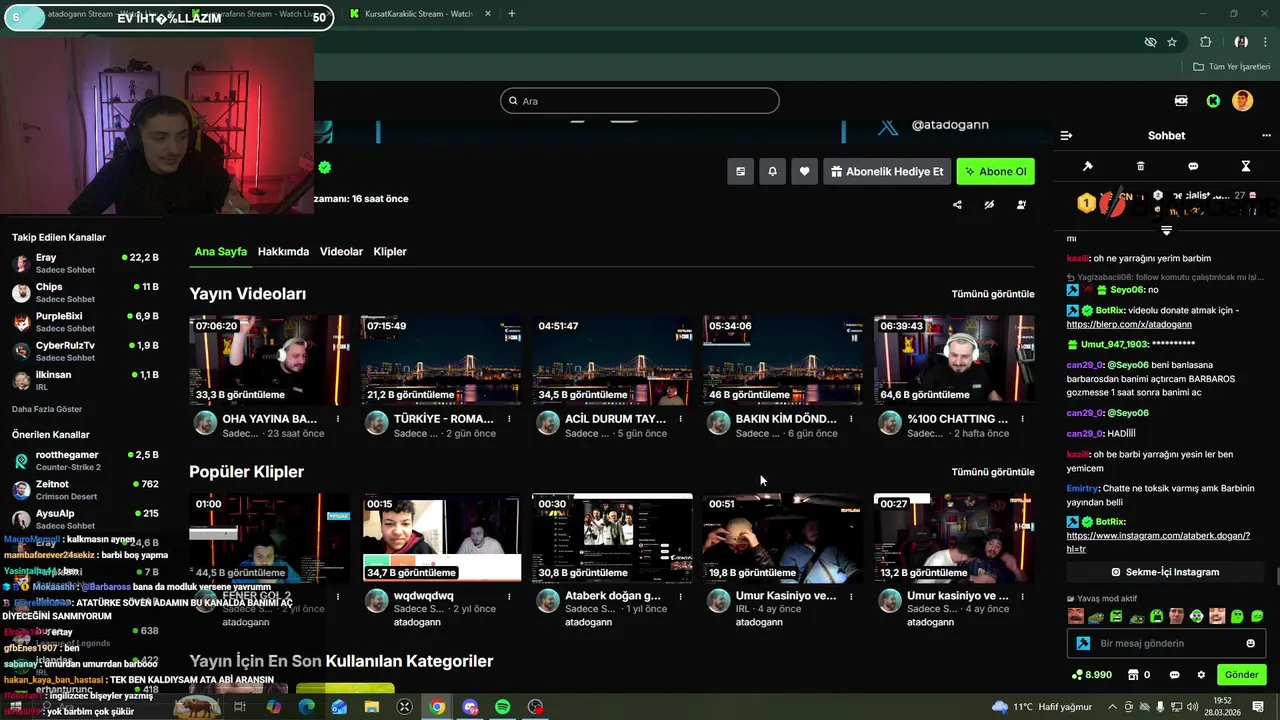Click the moderator hammer icon in chat

click(1088, 166)
